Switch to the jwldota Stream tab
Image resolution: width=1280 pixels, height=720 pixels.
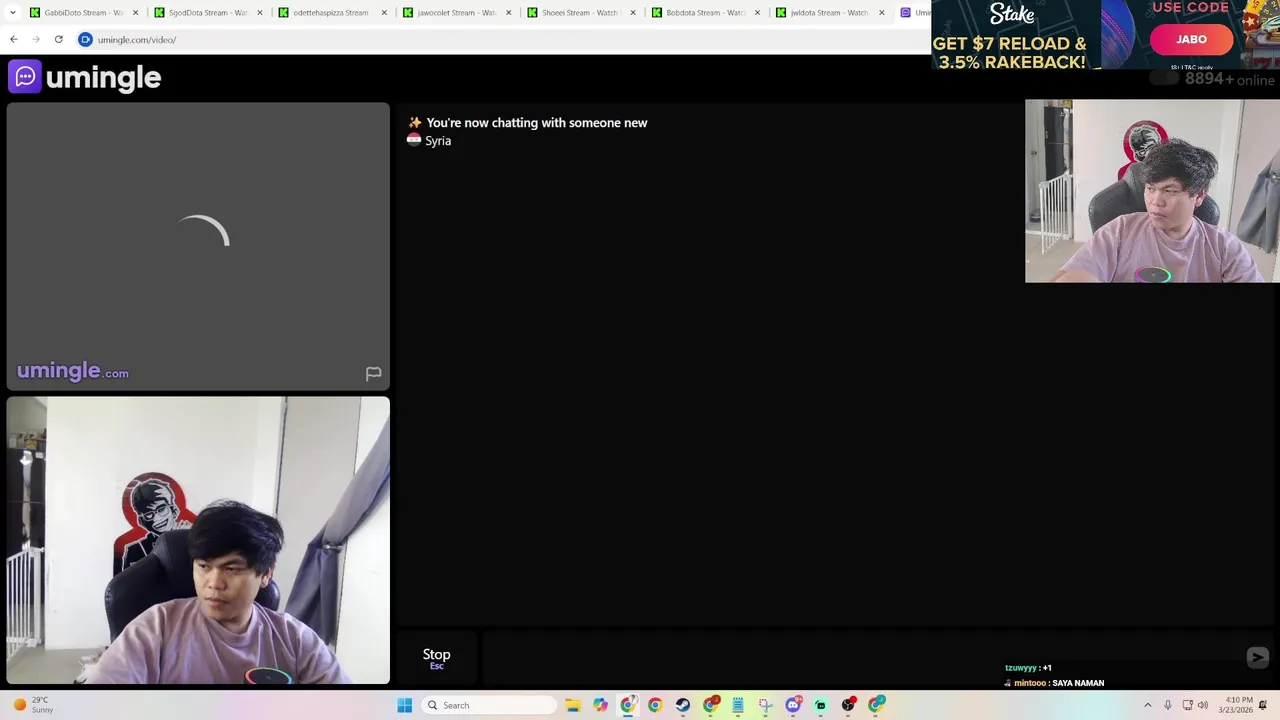point(830,13)
